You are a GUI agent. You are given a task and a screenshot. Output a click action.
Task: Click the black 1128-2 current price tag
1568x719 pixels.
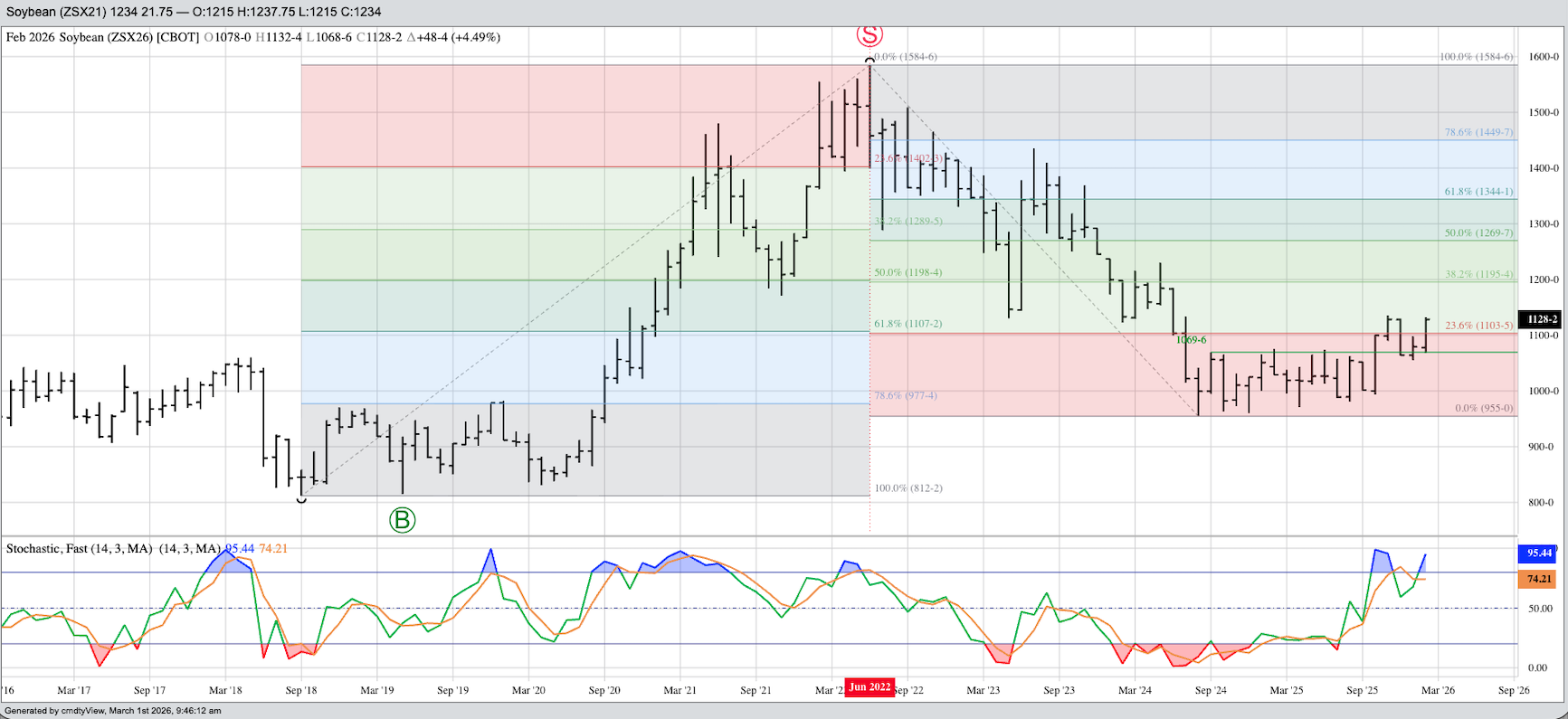(1541, 319)
